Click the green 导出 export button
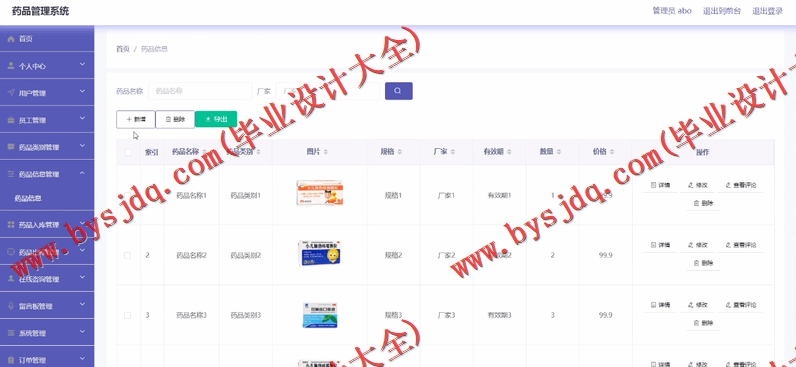Screen dimensions: 796x367 pos(216,119)
